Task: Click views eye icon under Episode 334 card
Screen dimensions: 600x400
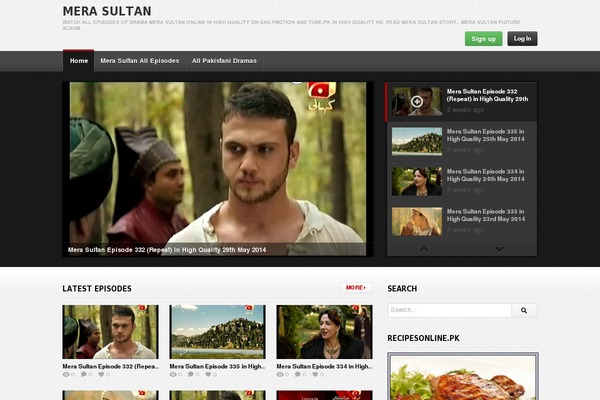Action: point(280,374)
